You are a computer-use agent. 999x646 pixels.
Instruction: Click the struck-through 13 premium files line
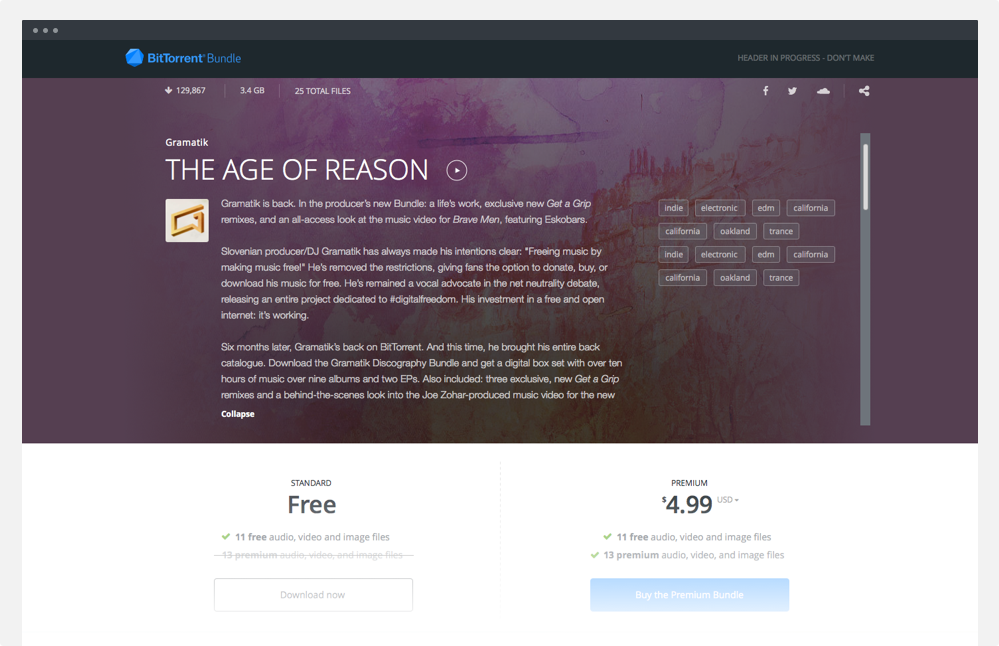(x=313, y=555)
